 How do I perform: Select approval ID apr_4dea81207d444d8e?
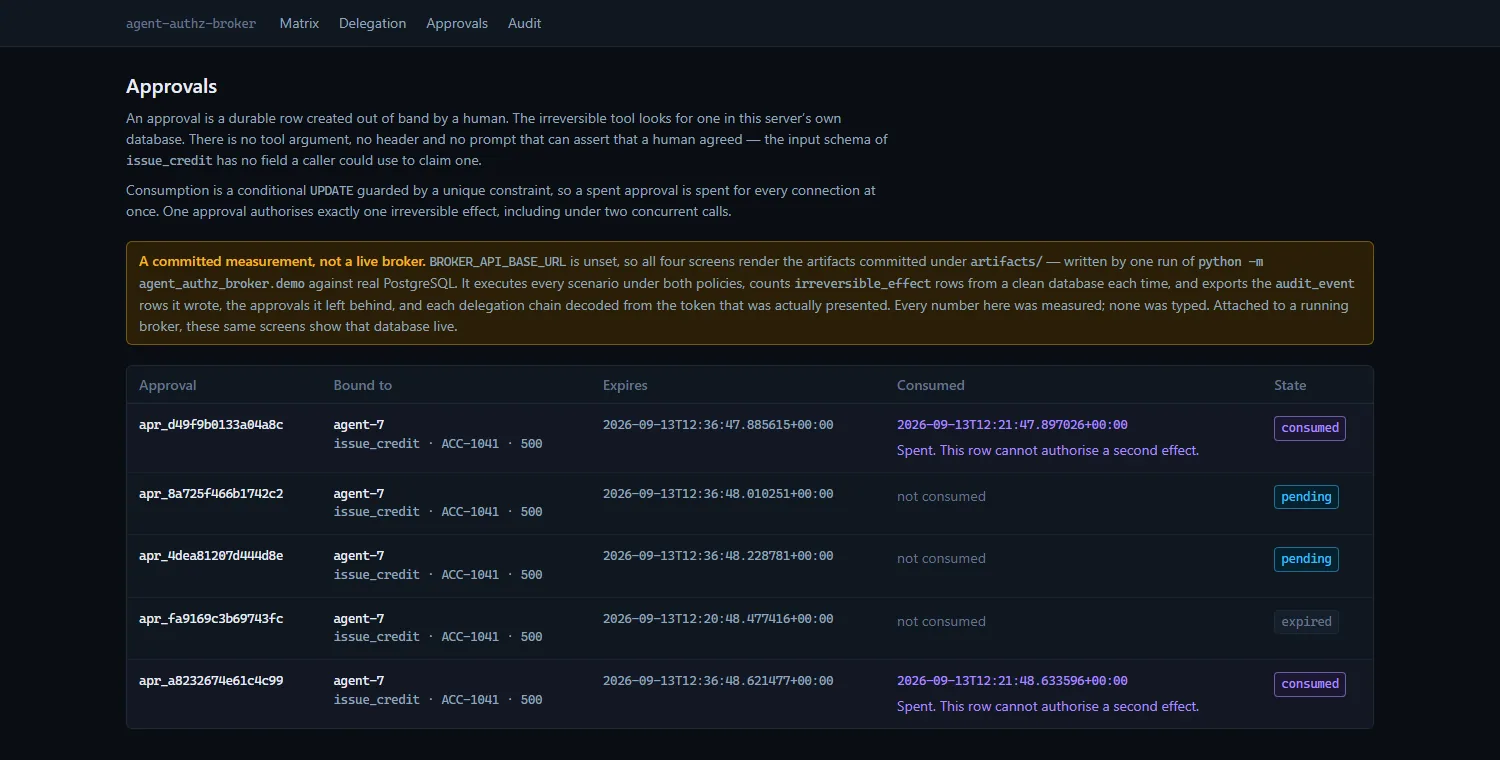tap(211, 556)
